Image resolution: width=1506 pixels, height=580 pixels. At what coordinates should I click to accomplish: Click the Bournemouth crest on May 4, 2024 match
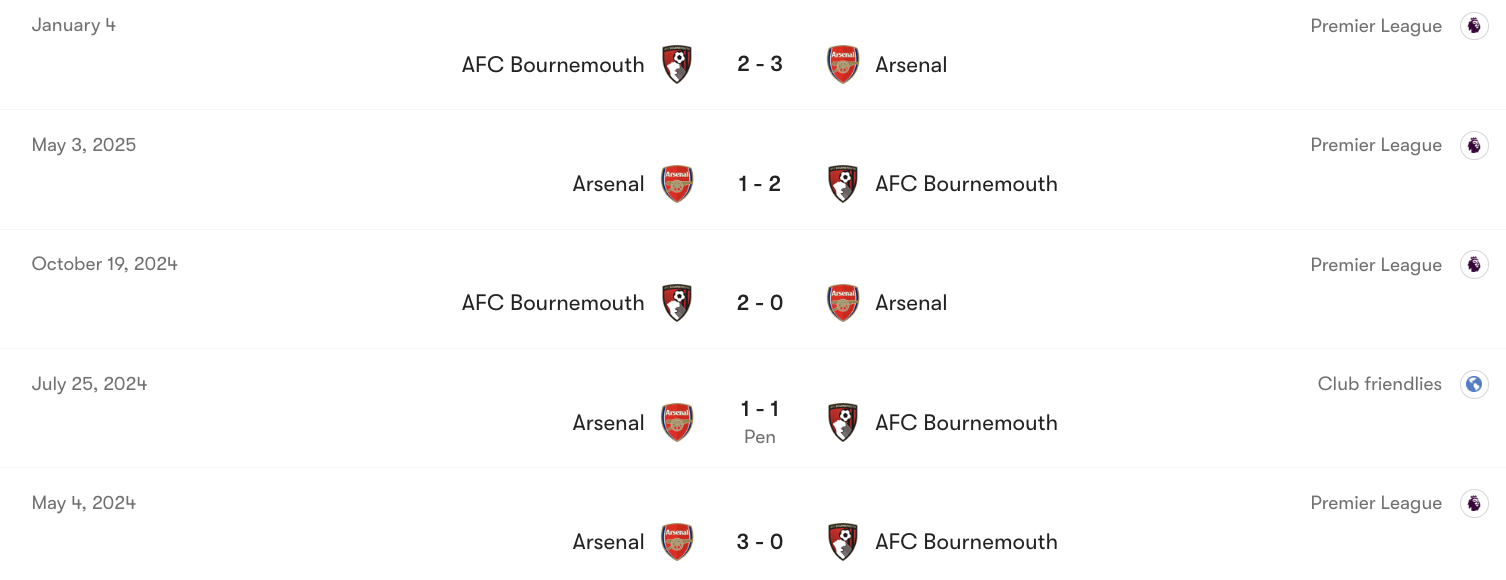(x=843, y=541)
